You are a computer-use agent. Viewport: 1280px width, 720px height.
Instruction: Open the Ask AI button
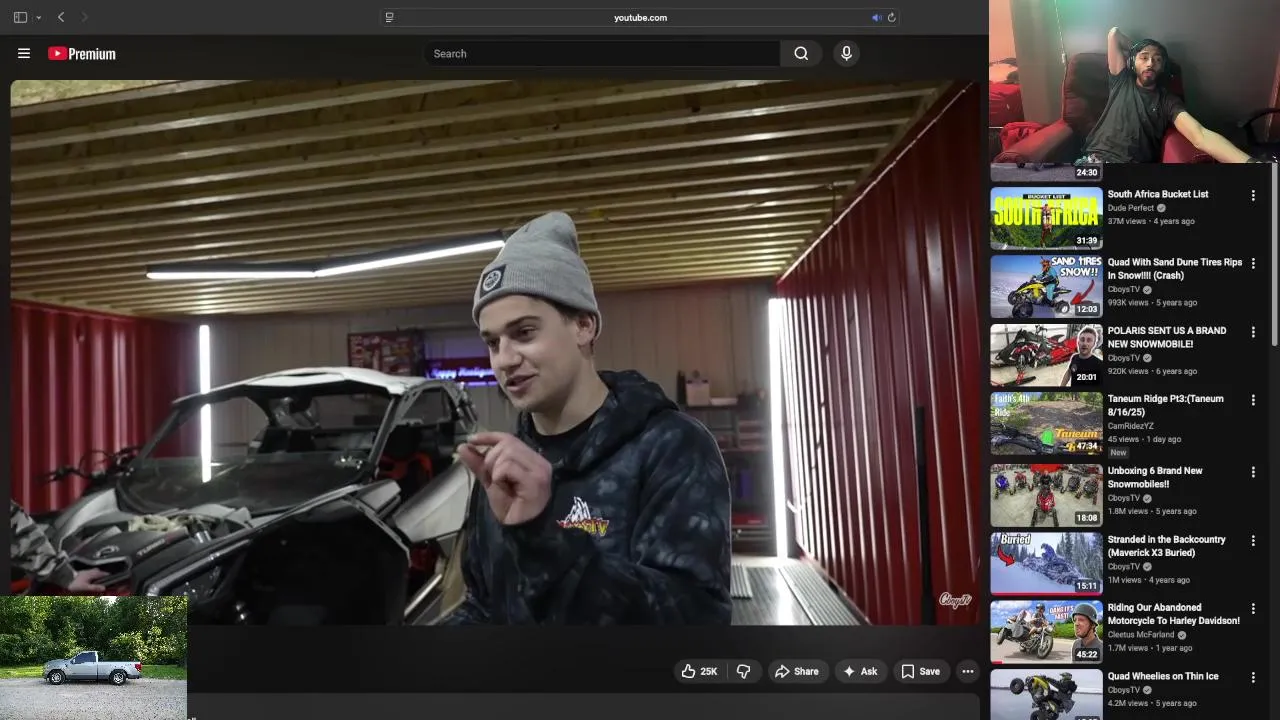(x=859, y=671)
